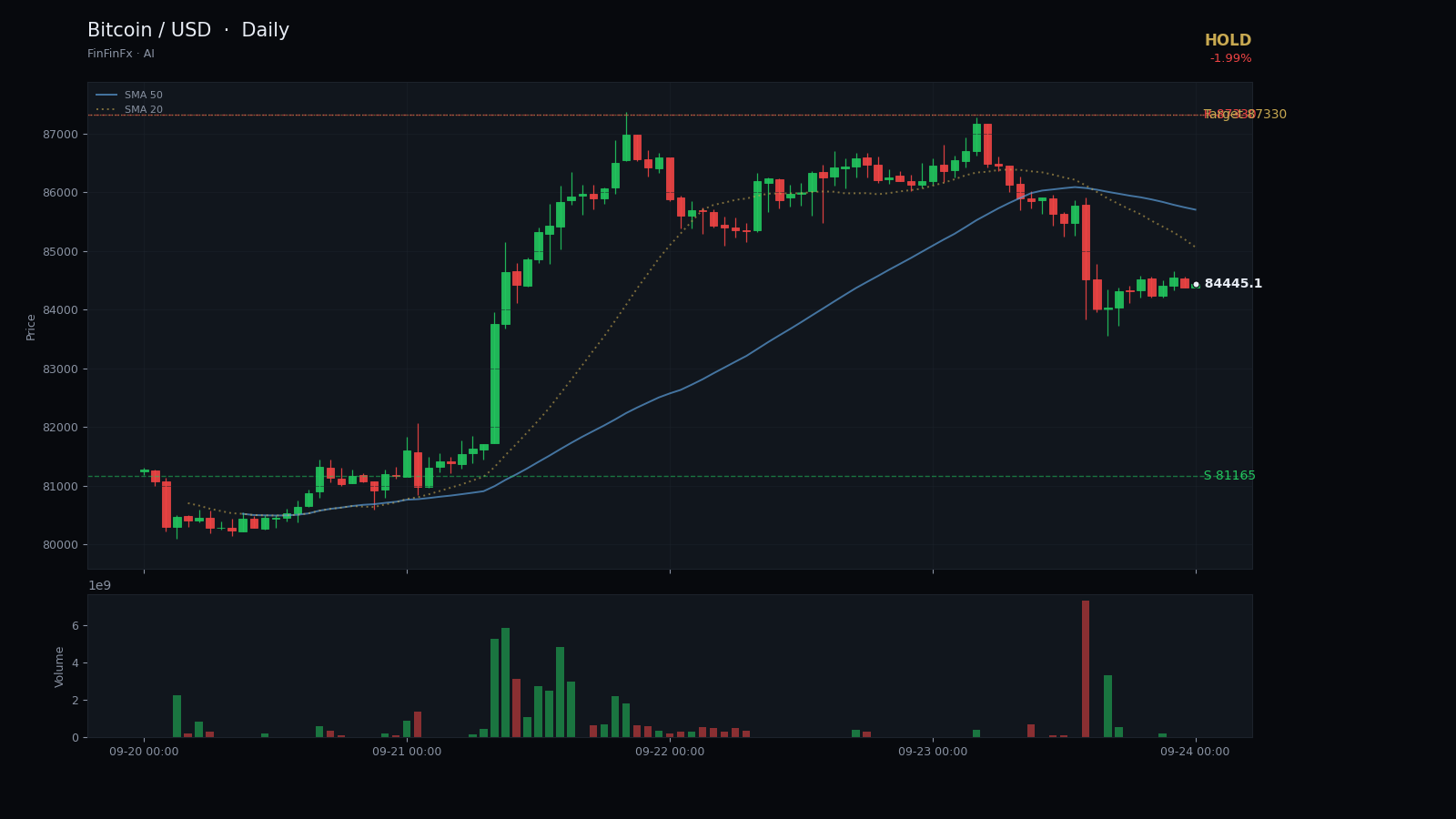Click the 09-20 00:00 date label
Image resolution: width=1456 pixels, height=819 pixels.
coord(144,752)
